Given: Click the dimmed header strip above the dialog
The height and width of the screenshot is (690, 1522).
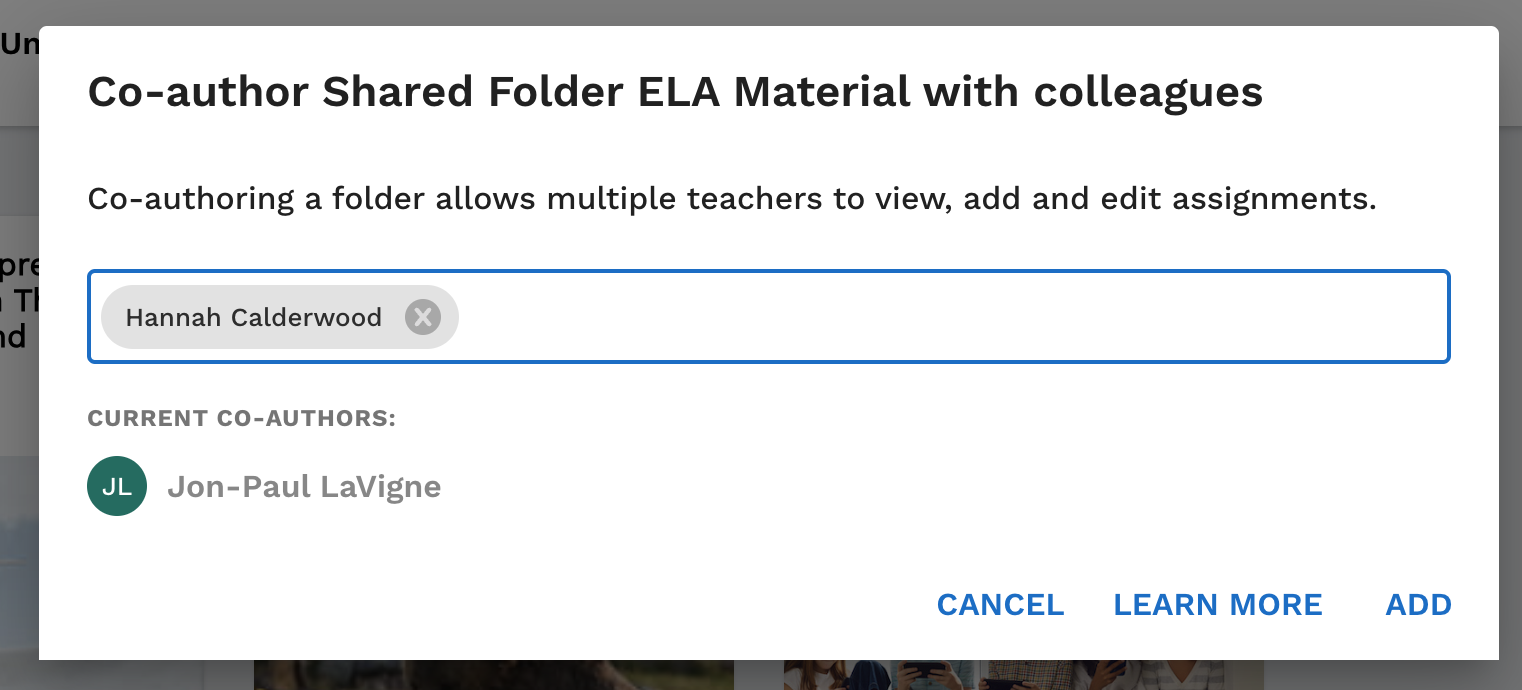Looking at the screenshot, I should coord(760,12).
